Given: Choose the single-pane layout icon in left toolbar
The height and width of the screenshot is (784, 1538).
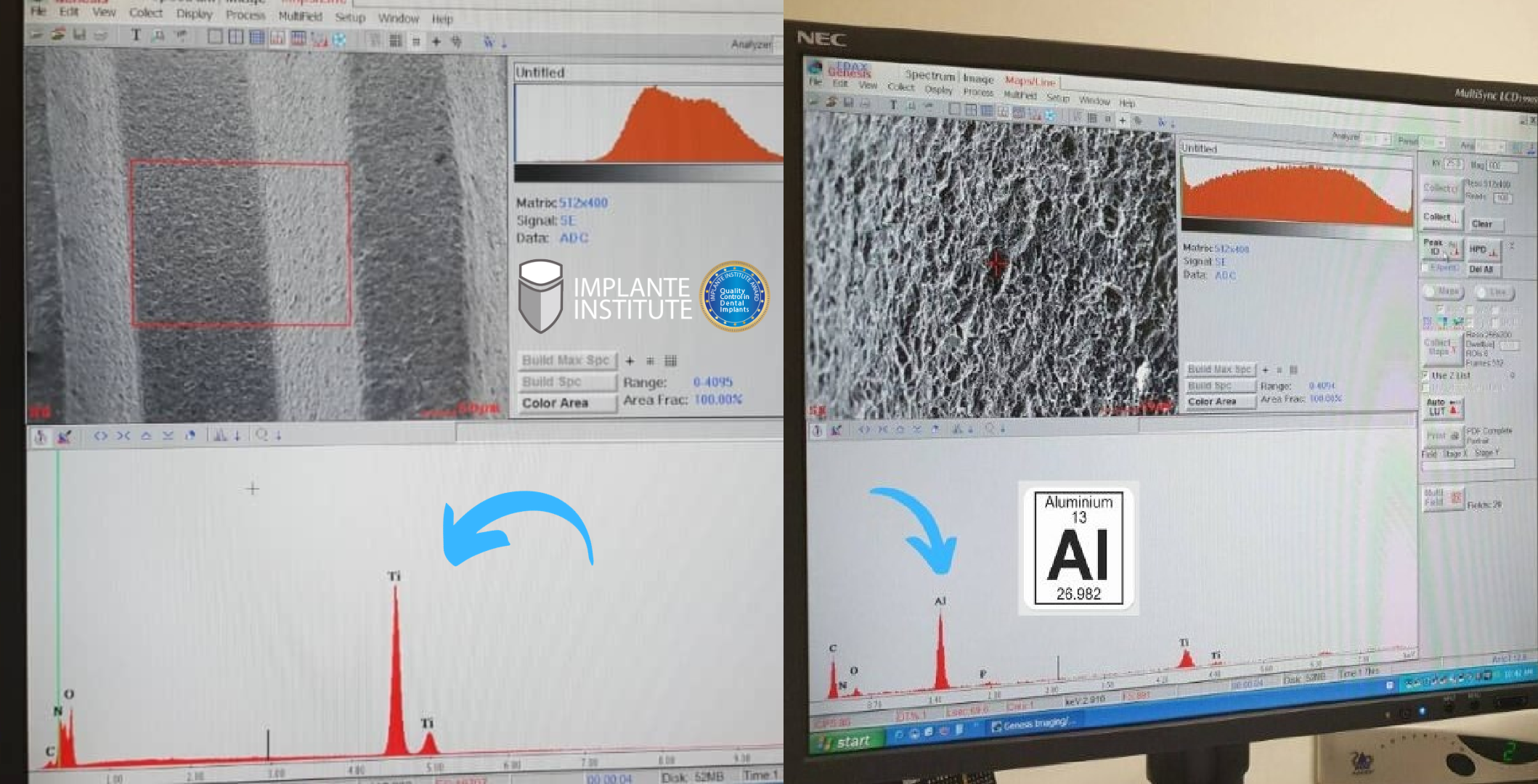Looking at the screenshot, I should click(215, 36).
